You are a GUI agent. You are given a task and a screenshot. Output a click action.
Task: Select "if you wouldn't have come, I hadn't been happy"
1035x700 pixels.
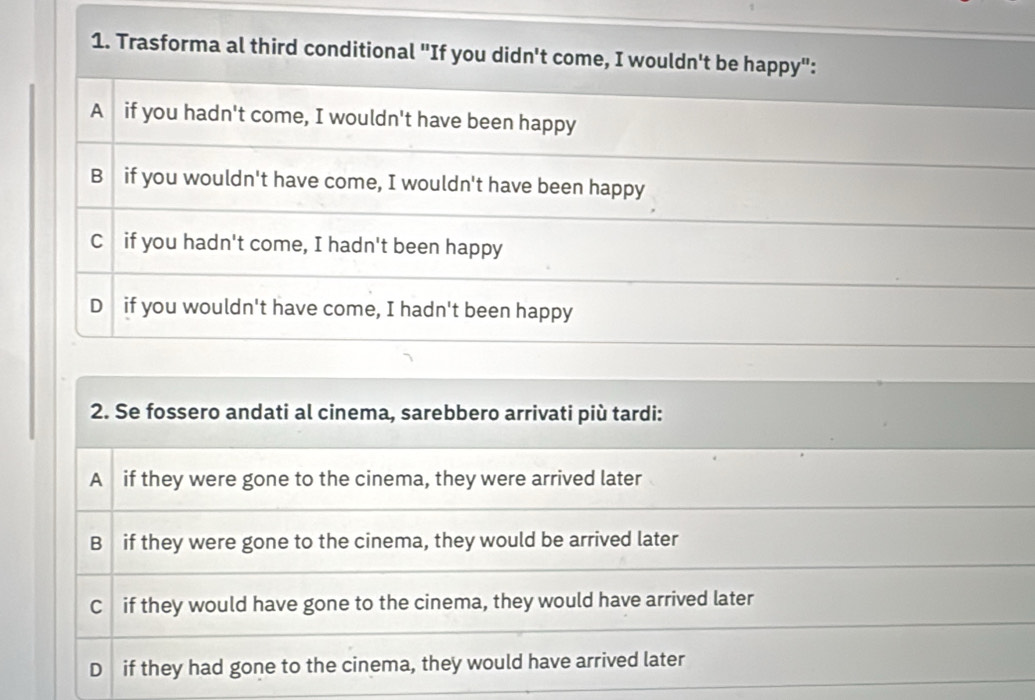coord(348,309)
